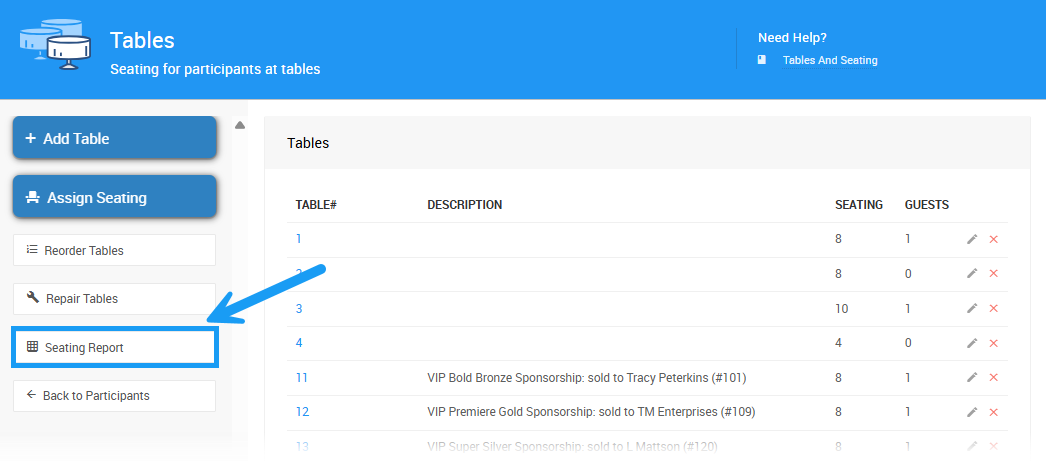Click the red X for table 2
The height and width of the screenshot is (462, 1046).
pos(993,274)
